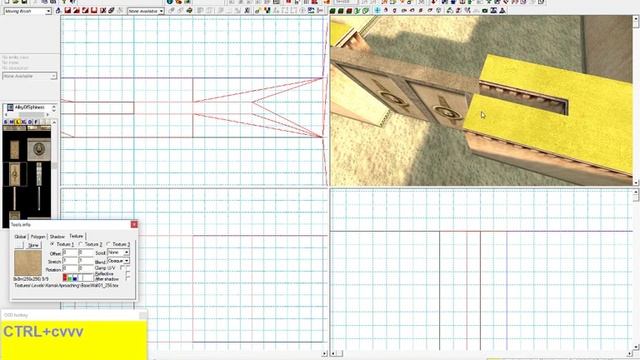Click the blue color swatch in Tools info

(75, 278)
